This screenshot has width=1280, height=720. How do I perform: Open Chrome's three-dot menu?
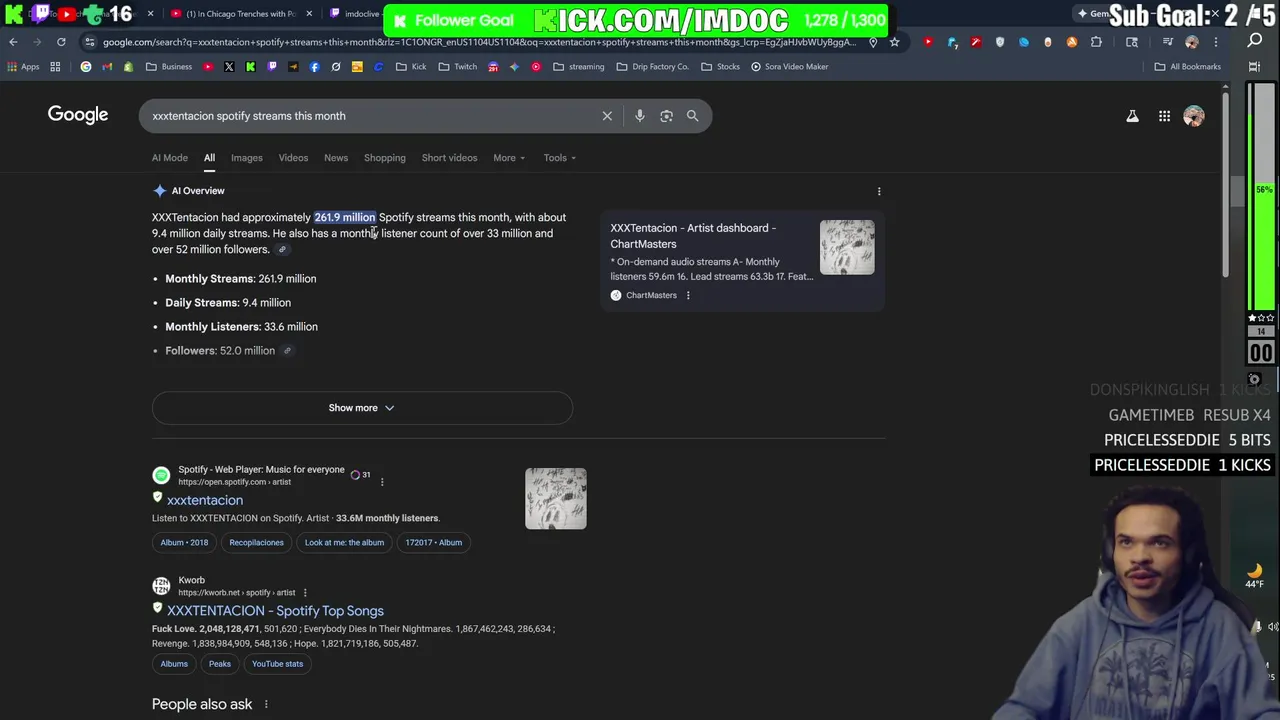[1216, 42]
